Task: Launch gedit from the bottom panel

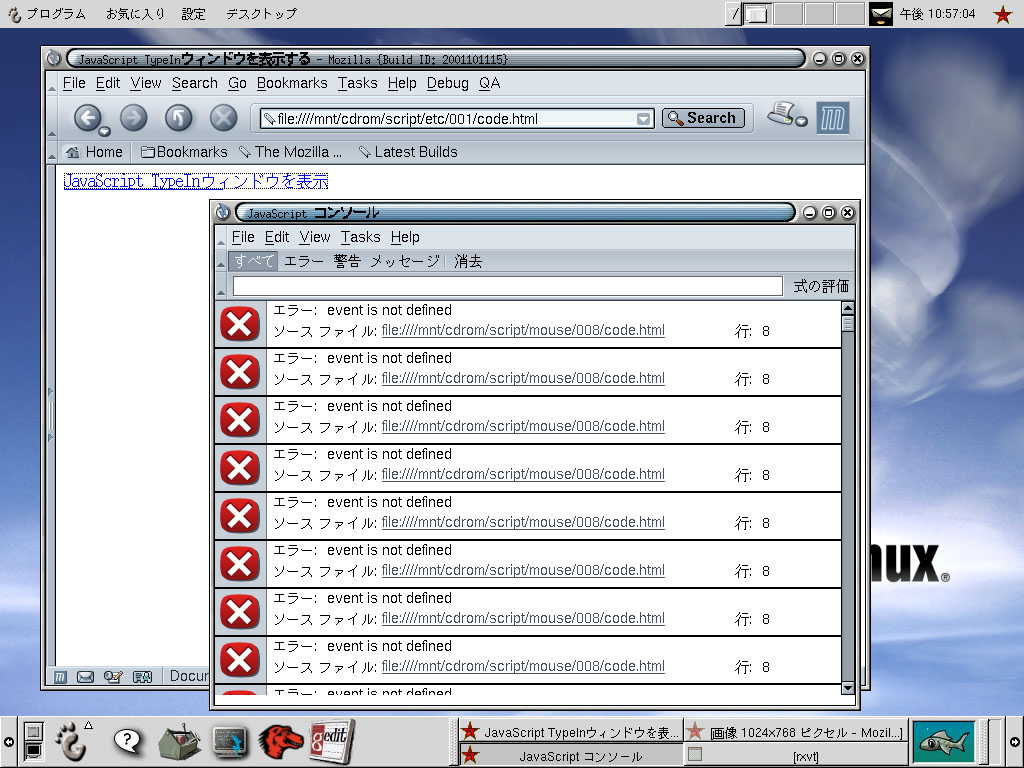Action: 332,741
